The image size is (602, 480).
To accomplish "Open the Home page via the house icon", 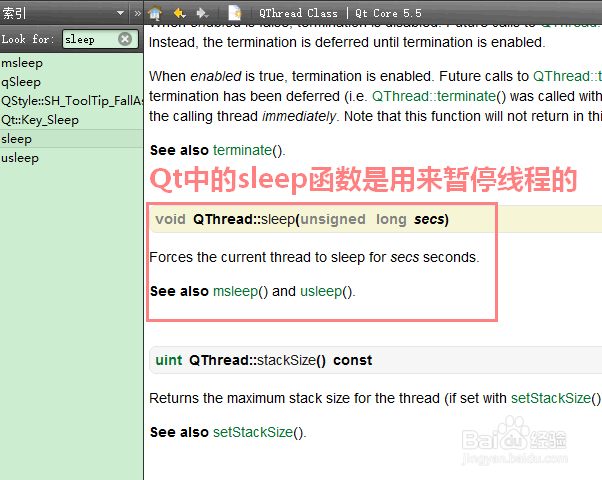I will point(155,13).
